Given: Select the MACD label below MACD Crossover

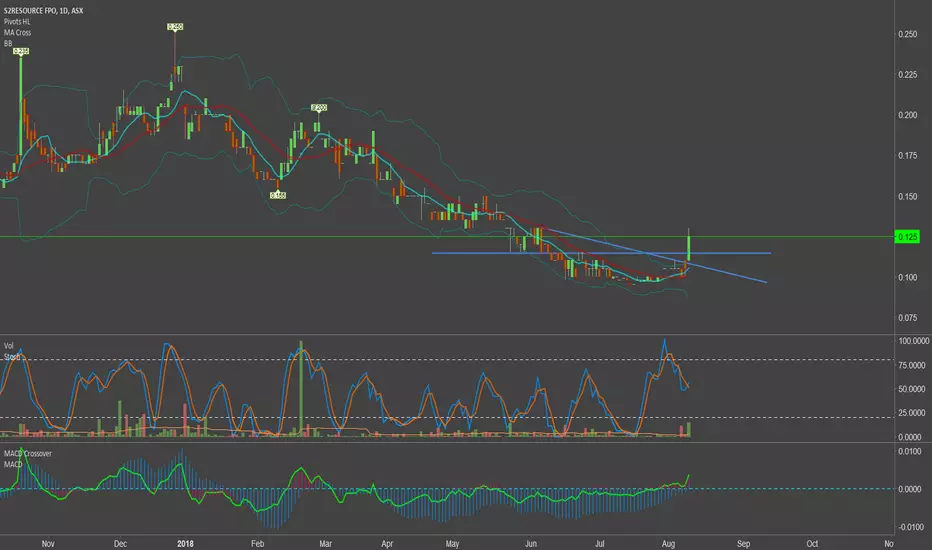Looking at the screenshot, I should [x=12, y=464].
